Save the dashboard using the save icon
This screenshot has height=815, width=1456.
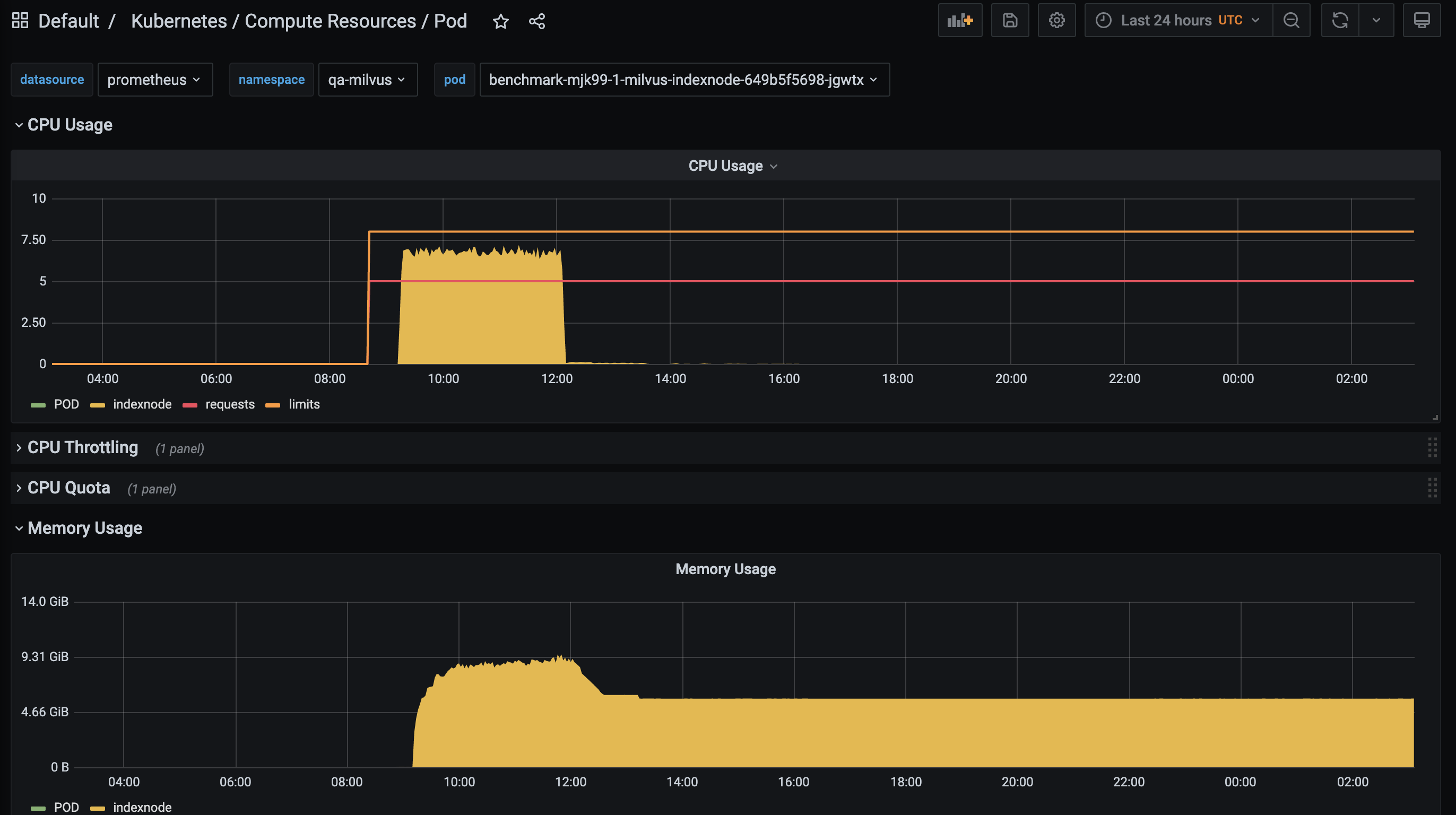click(x=1009, y=20)
